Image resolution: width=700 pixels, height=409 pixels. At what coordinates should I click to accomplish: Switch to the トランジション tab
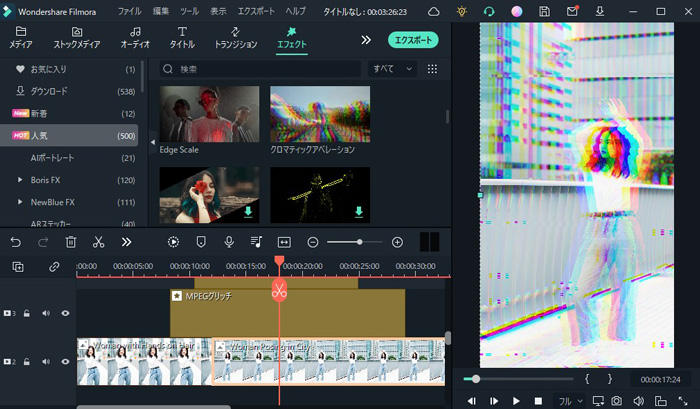(235, 39)
